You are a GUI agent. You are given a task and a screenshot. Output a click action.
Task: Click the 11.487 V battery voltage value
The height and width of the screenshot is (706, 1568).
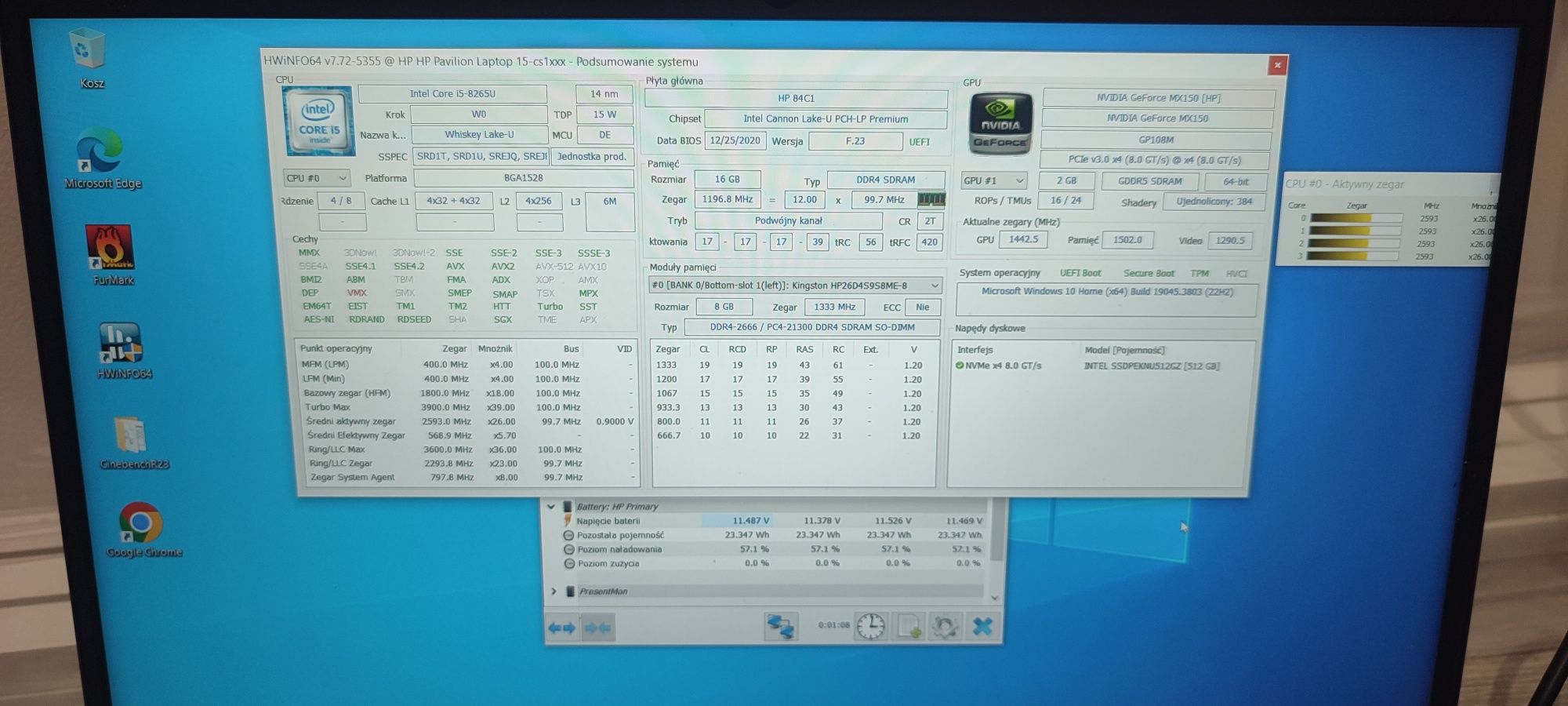click(750, 521)
